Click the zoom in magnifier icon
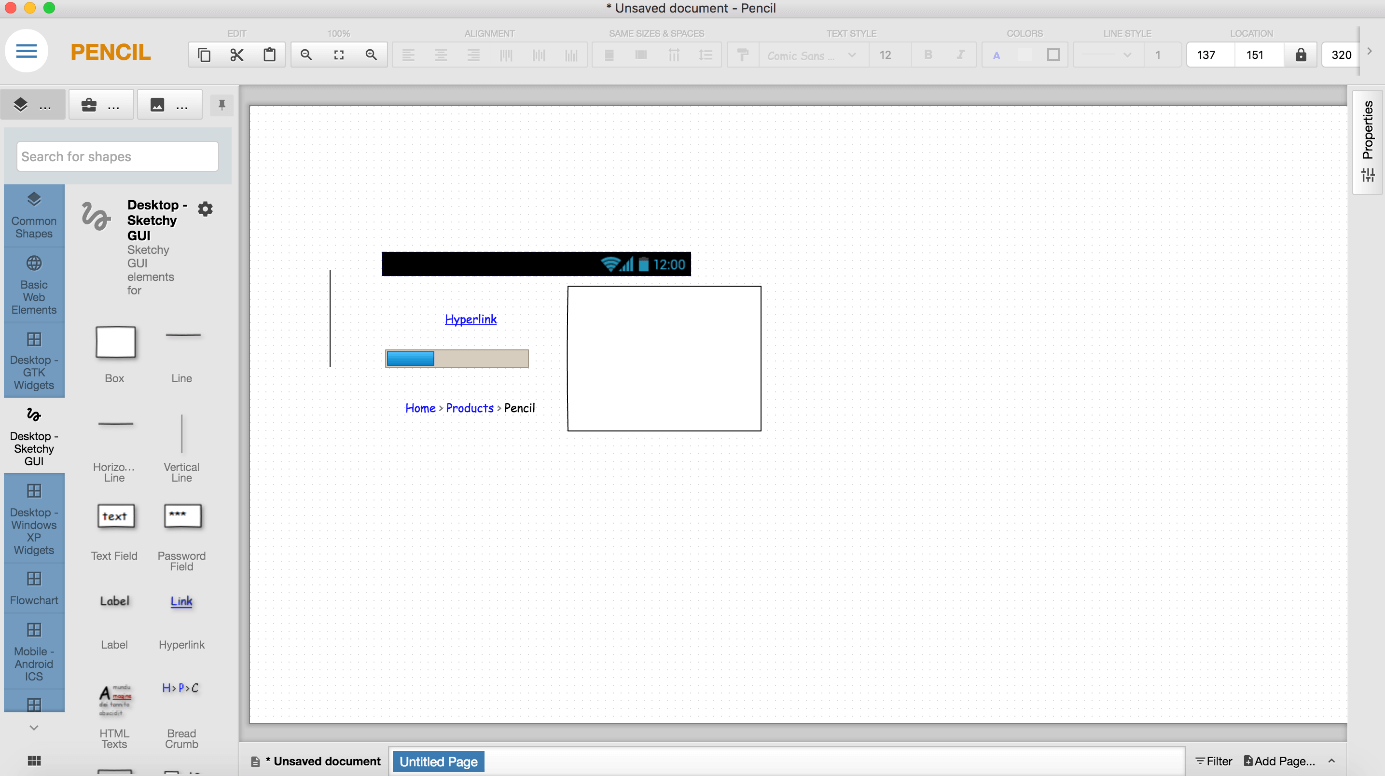The width and height of the screenshot is (1385, 776). pyautogui.click(x=371, y=55)
